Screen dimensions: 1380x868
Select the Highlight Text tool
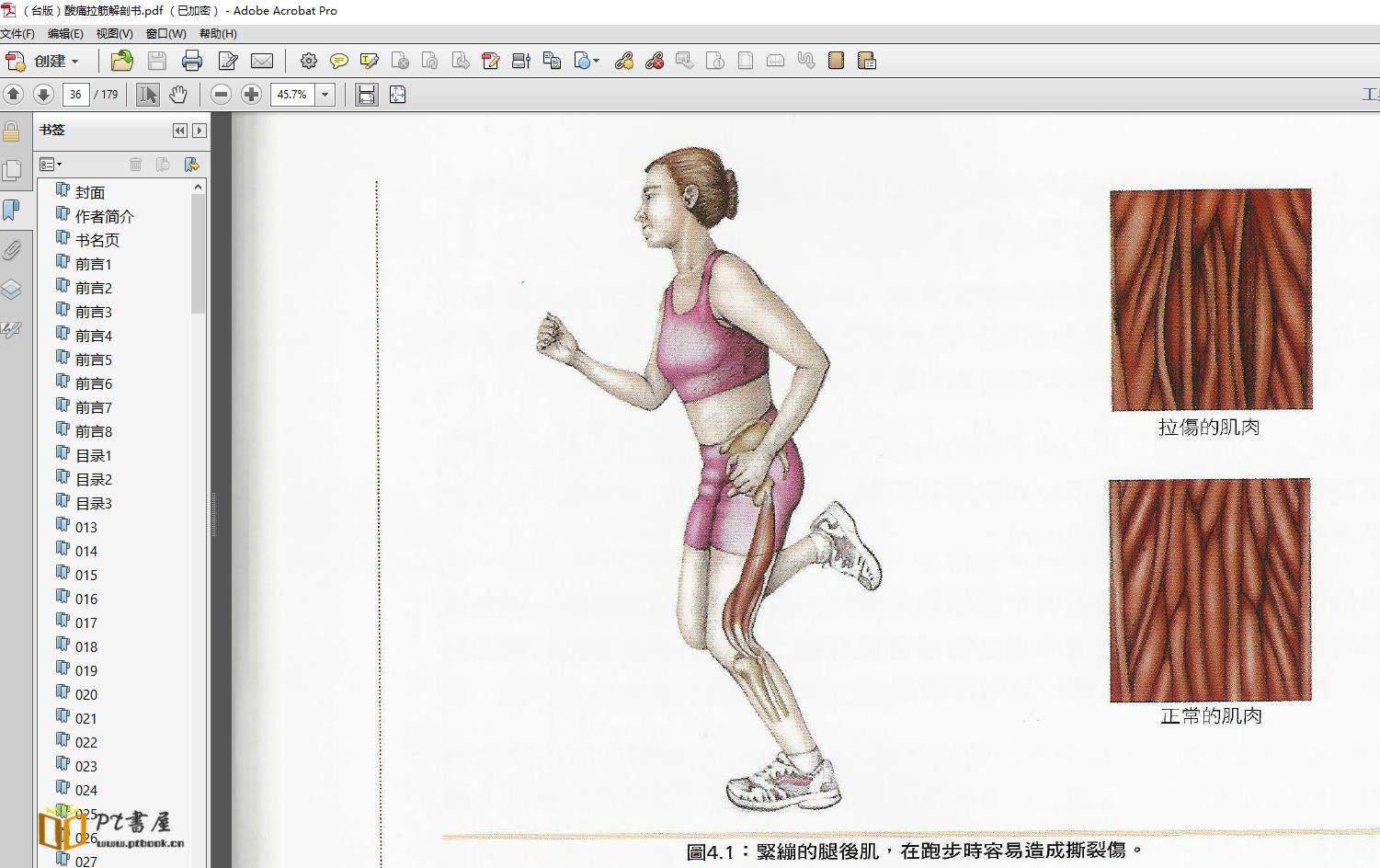370,62
